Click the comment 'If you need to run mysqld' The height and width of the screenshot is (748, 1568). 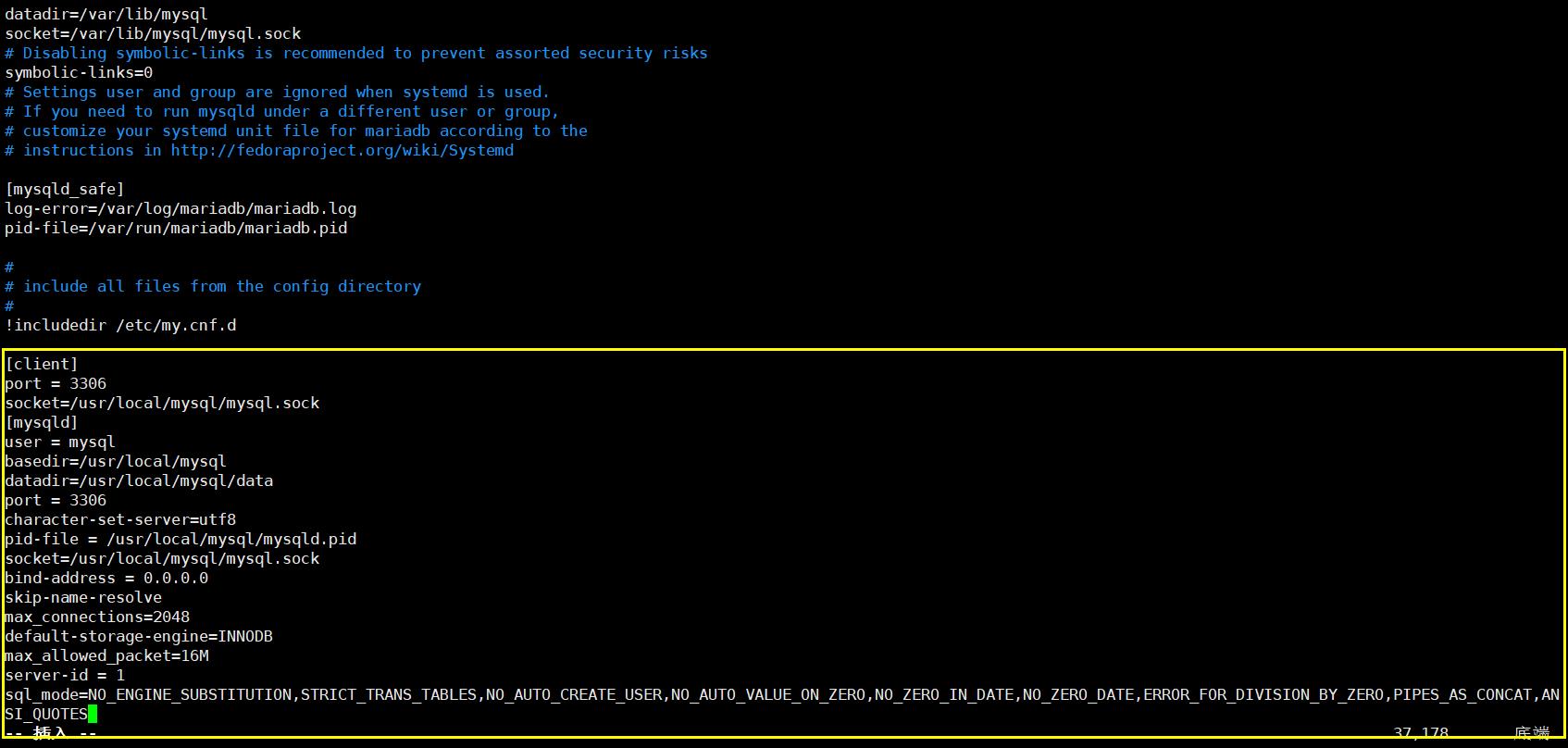[x=282, y=111]
